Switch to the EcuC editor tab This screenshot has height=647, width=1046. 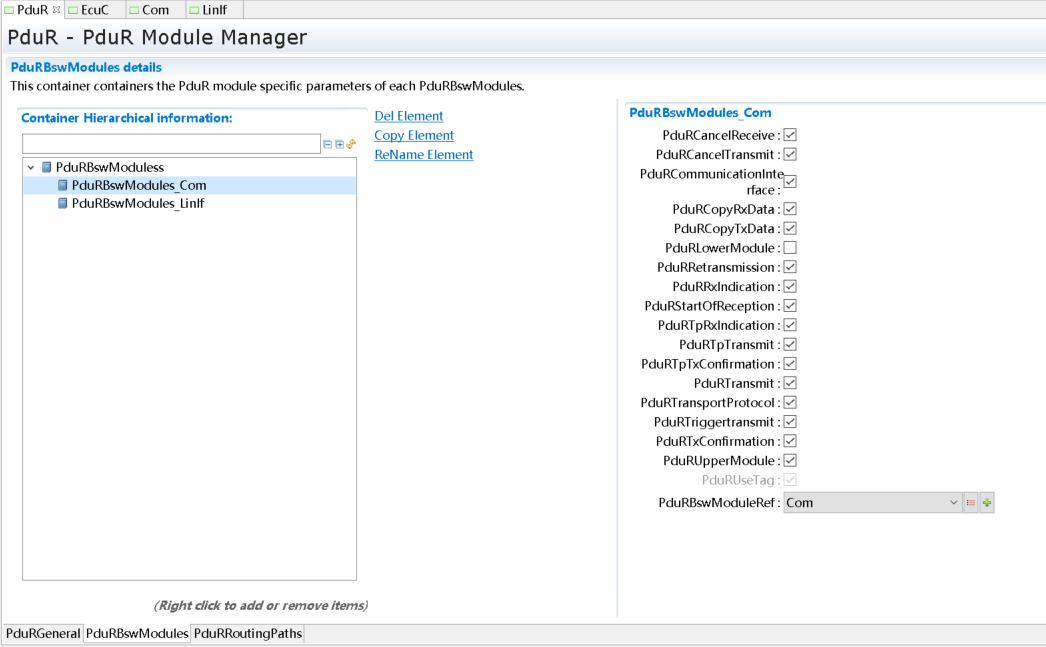point(94,10)
